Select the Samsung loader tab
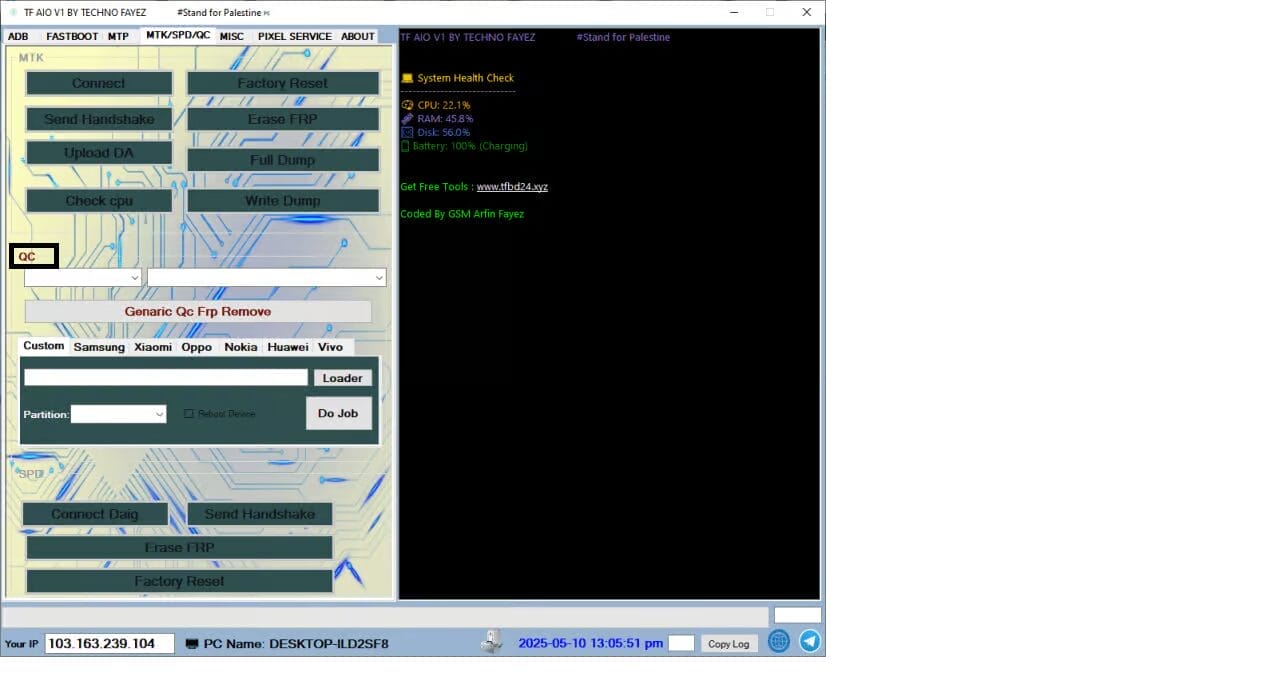The width and height of the screenshot is (1266, 698). coord(99,347)
